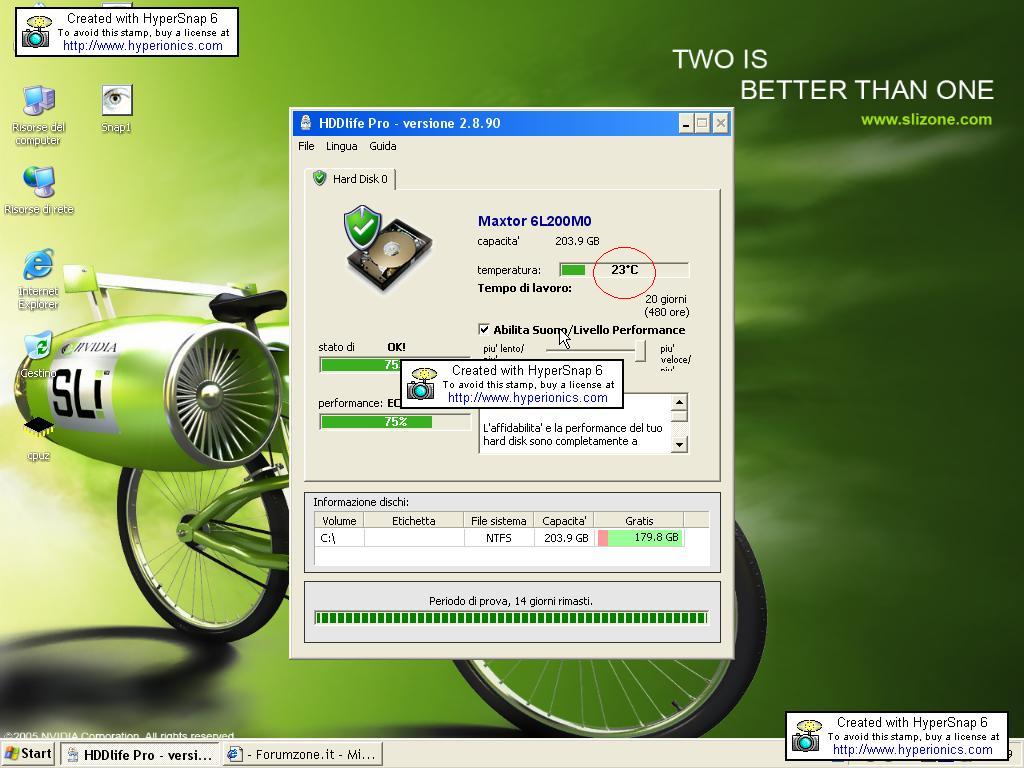This screenshot has width=1024, height=768.
Task: Click the Gratis column header
Action: coord(639,520)
